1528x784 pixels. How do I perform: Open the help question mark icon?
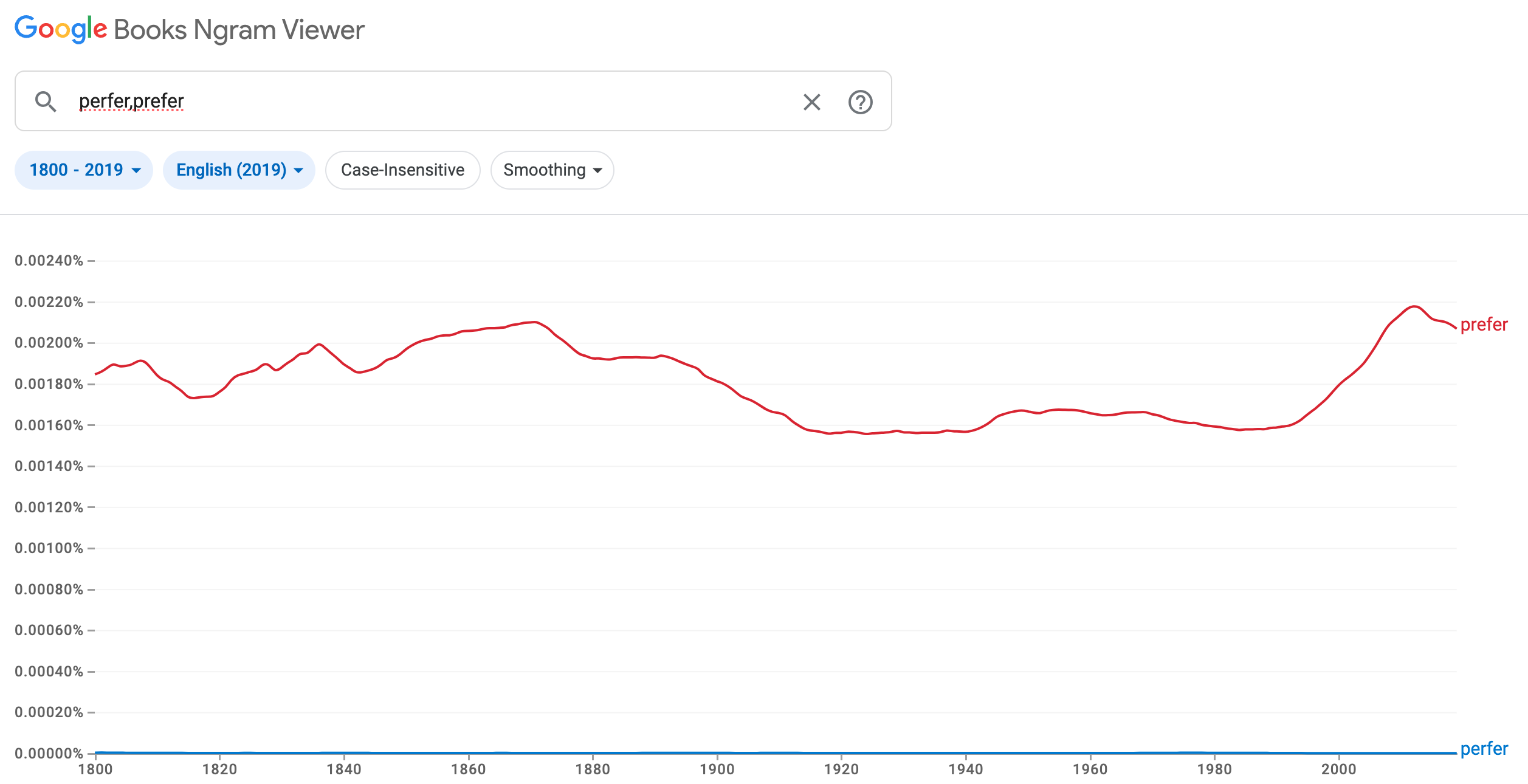(x=860, y=102)
